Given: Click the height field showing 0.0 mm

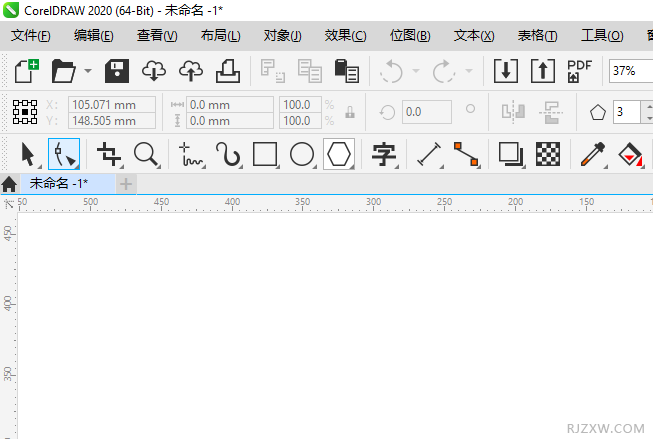Looking at the screenshot, I should point(230,121).
